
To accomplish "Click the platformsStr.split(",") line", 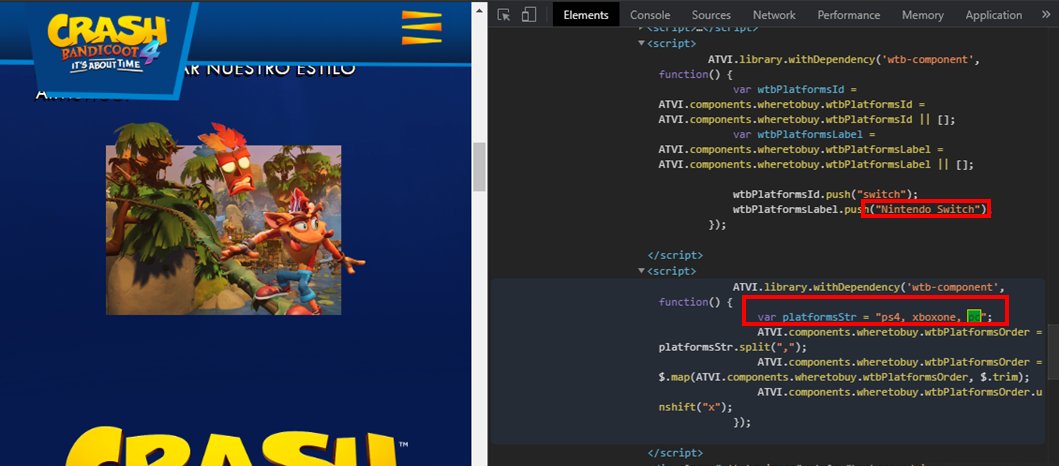I will pos(733,347).
